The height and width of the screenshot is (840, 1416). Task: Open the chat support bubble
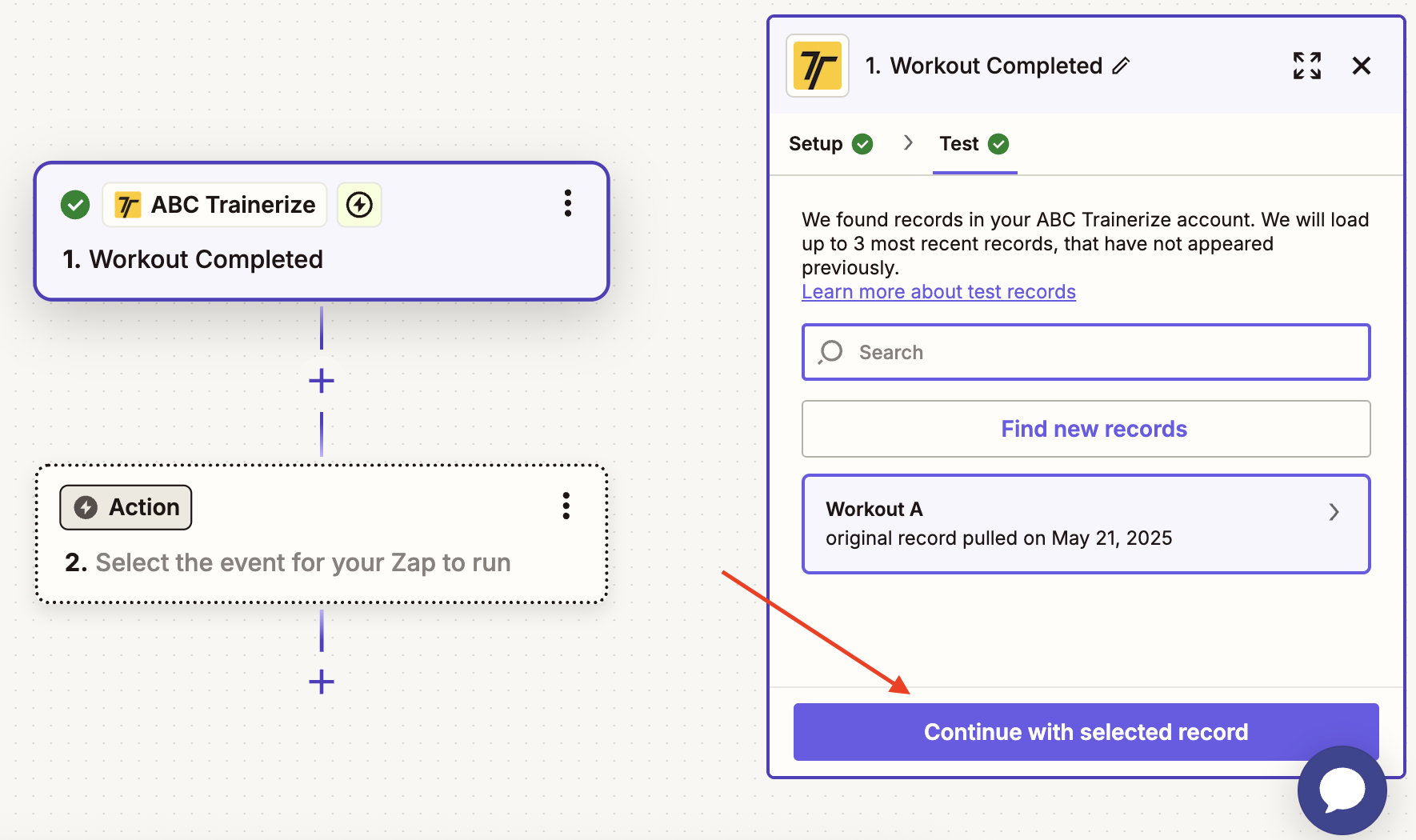click(1342, 790)
